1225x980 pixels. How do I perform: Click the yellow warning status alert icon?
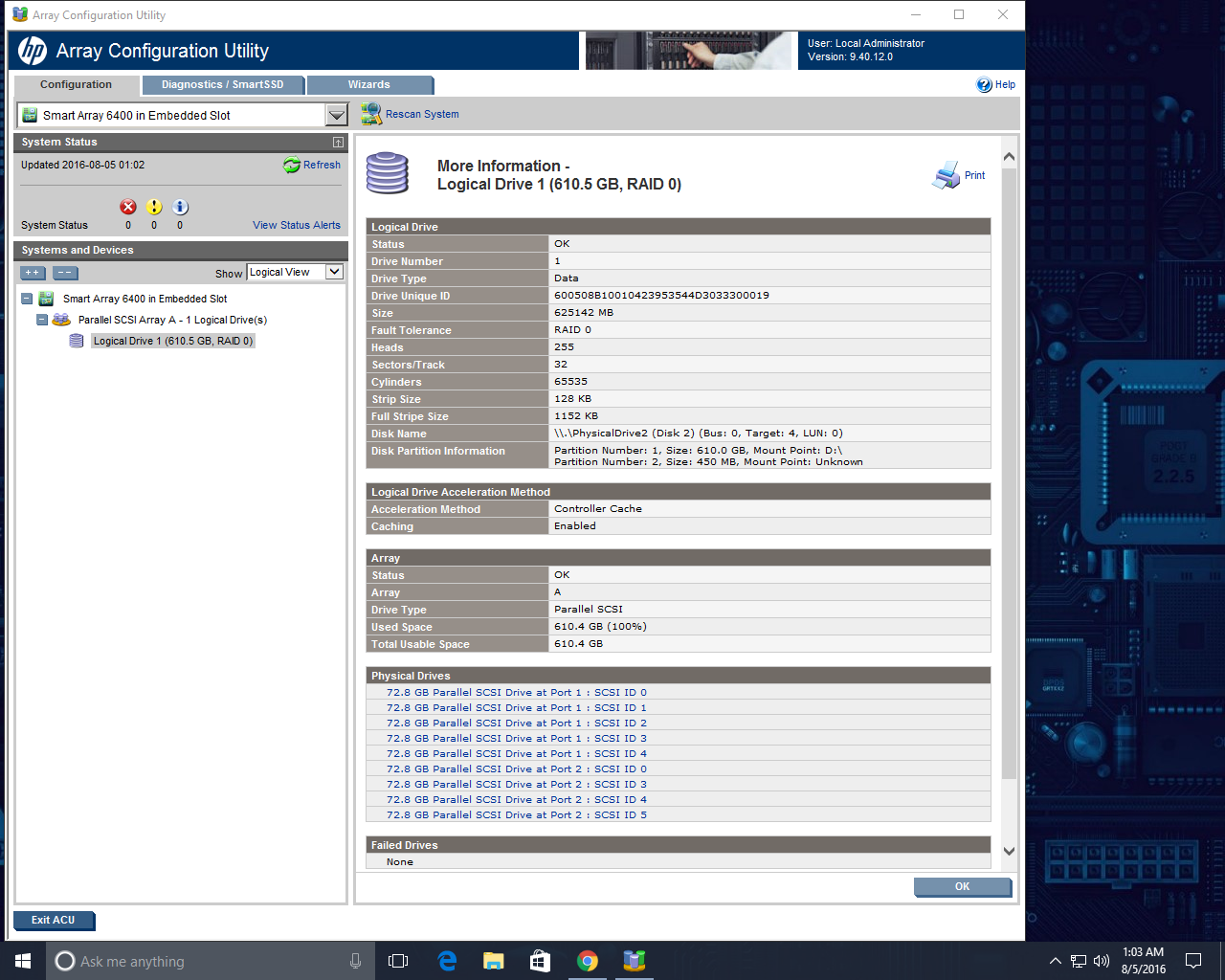click(154, 208)
